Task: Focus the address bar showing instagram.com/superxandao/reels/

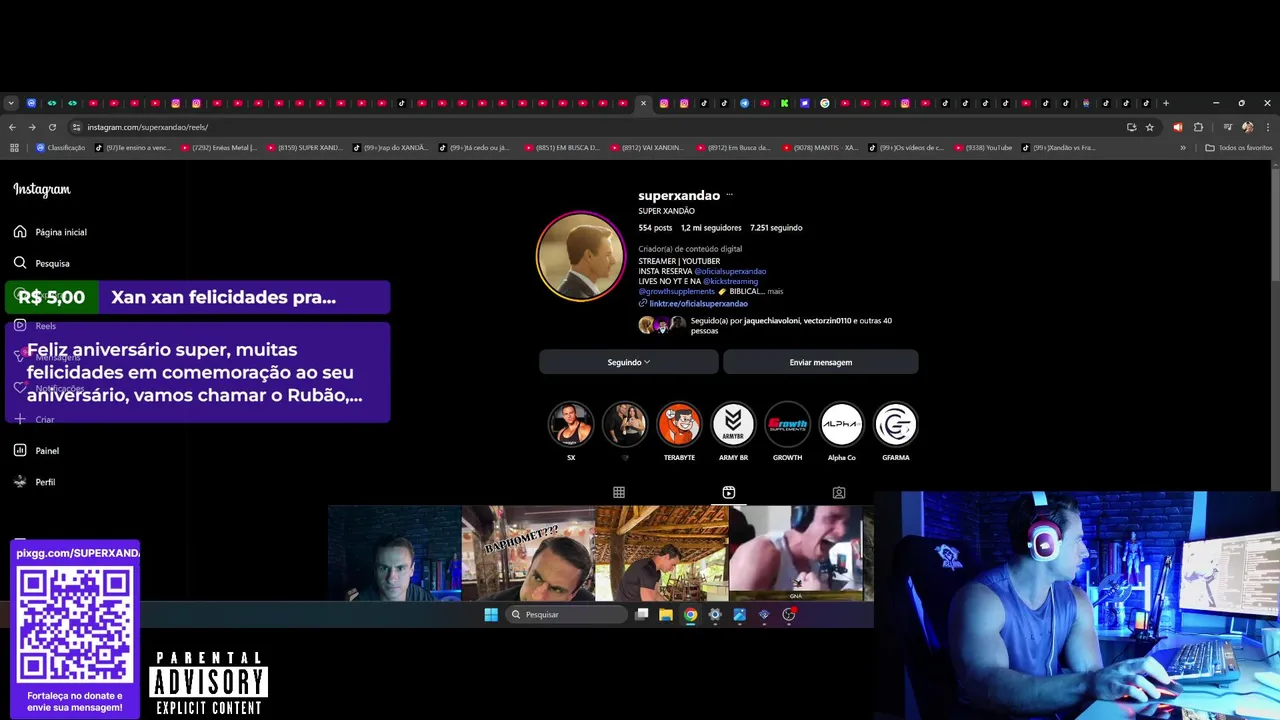Action: coord(600,127)
